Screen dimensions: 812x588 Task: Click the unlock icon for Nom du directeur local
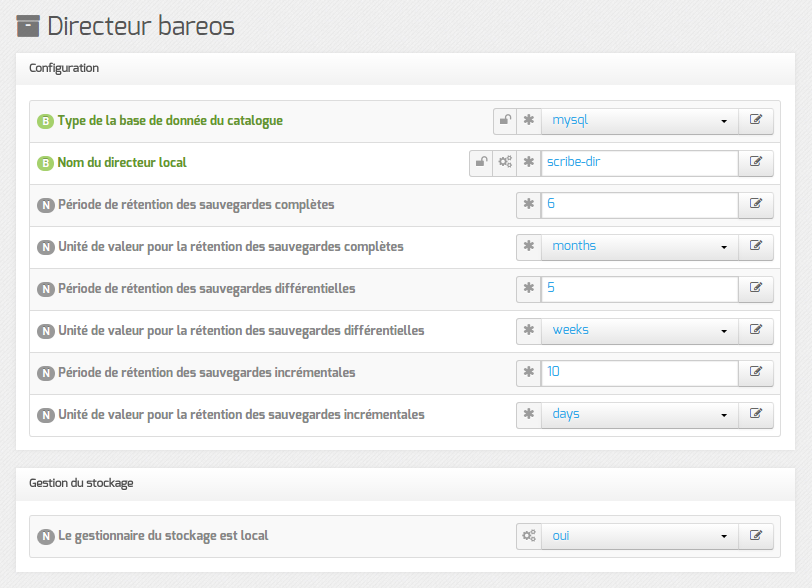pos(482,163)
